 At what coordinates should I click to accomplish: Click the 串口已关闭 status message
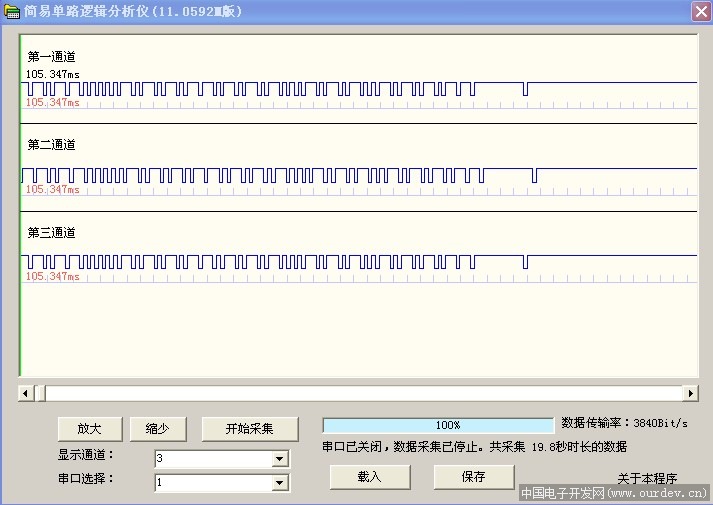[474, 447]
